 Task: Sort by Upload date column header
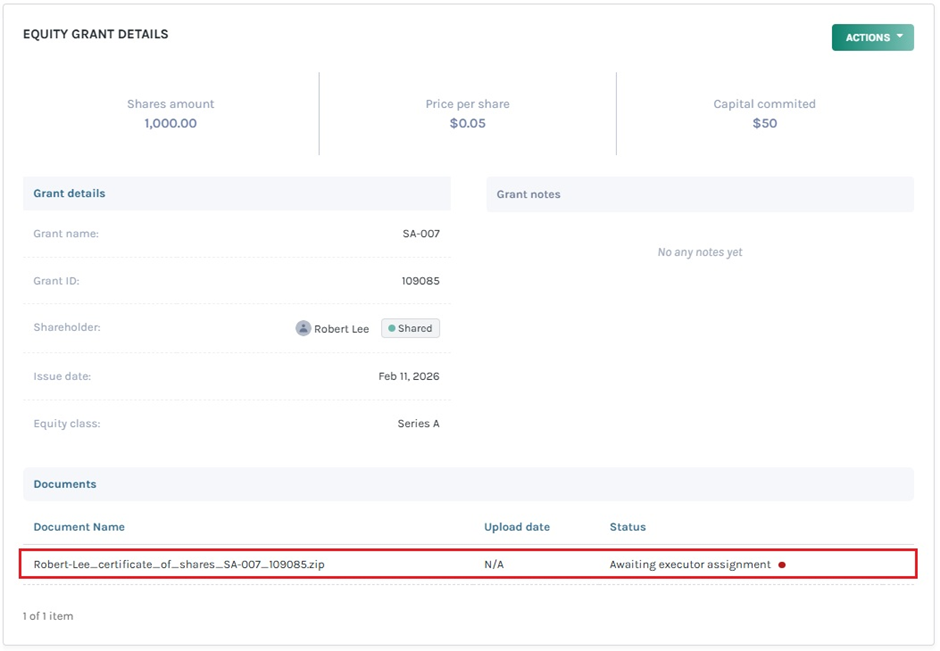[x=517, y=527]
